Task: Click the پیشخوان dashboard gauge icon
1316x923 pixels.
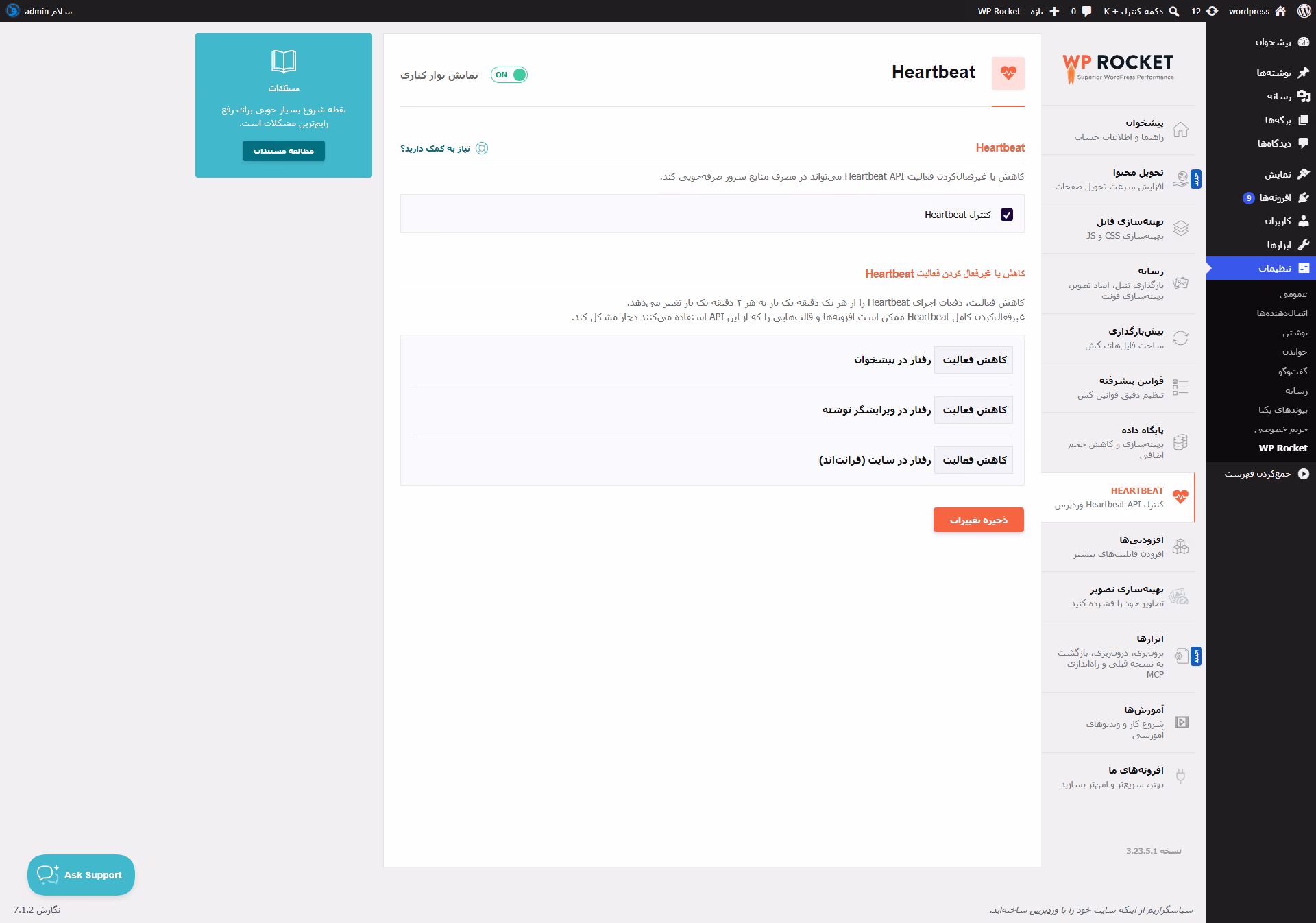Action: pyautogui.click(x=1304, y=42)
